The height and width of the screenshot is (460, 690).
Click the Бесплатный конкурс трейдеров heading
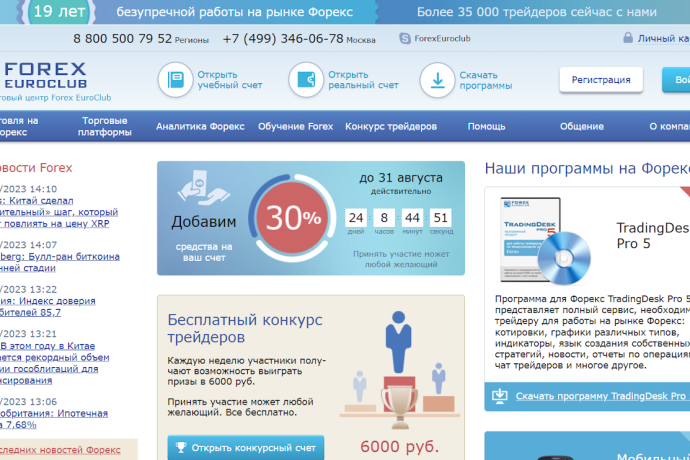click(245, 328)
